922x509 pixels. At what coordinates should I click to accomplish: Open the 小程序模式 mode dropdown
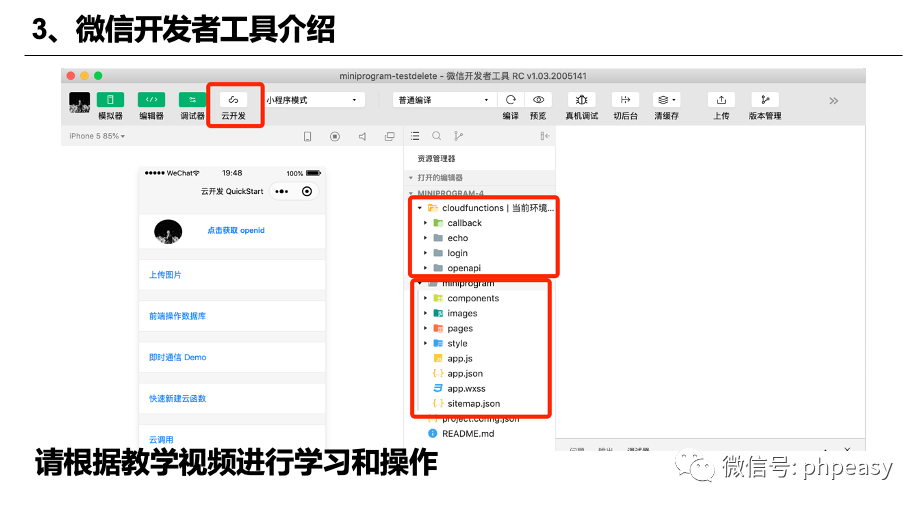315,100
